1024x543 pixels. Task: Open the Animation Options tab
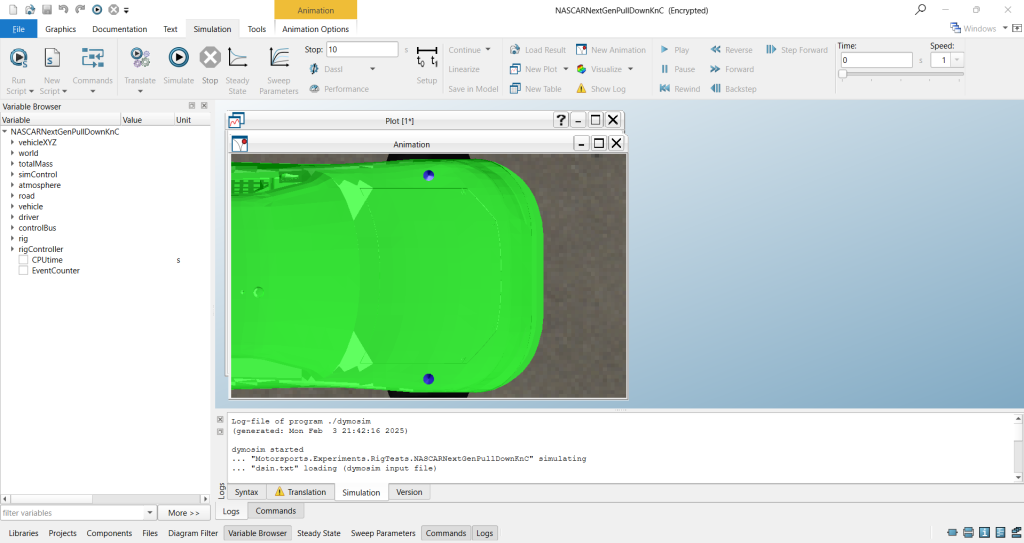pos(315,29)
